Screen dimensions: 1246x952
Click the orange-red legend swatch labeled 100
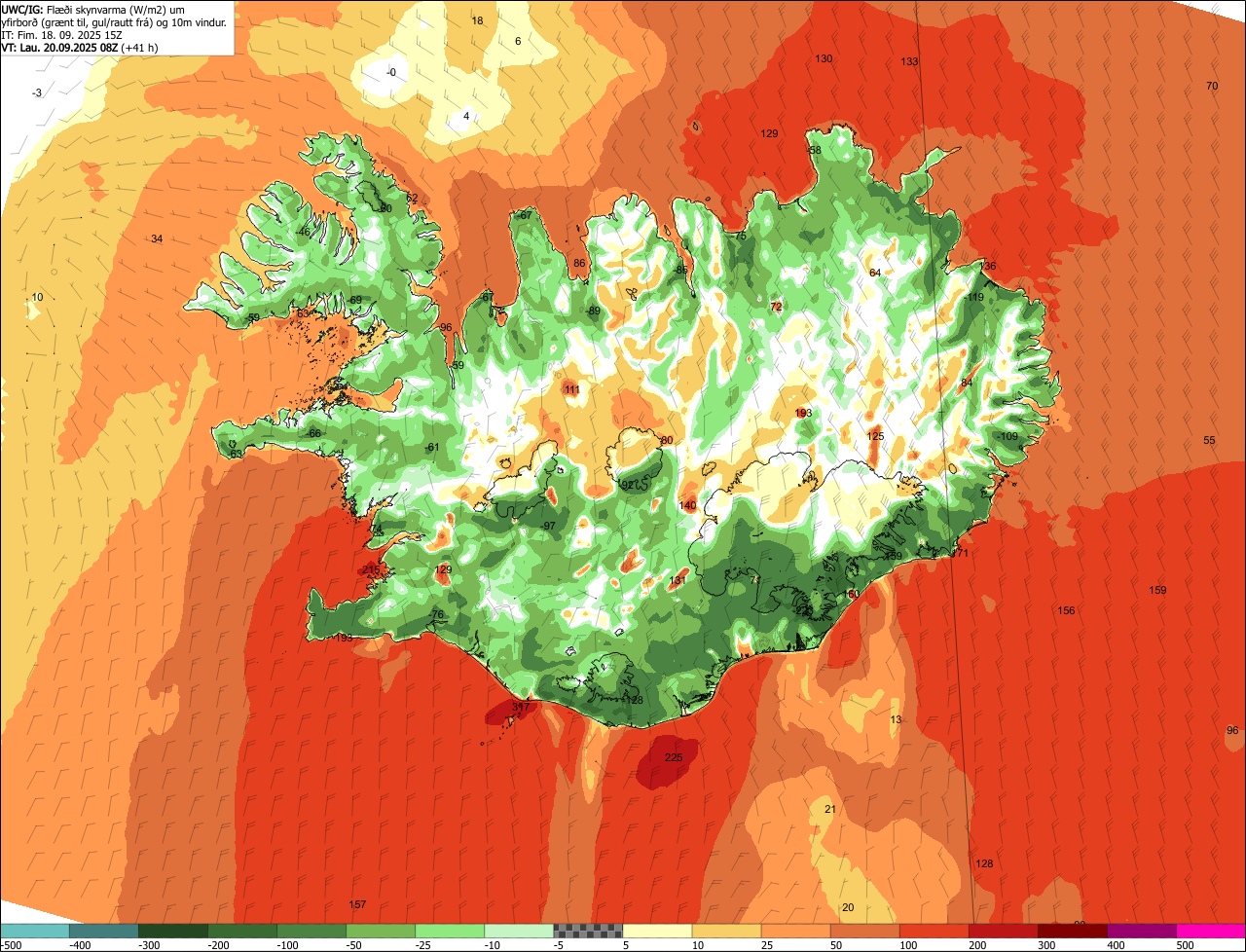tap(933, 931)
